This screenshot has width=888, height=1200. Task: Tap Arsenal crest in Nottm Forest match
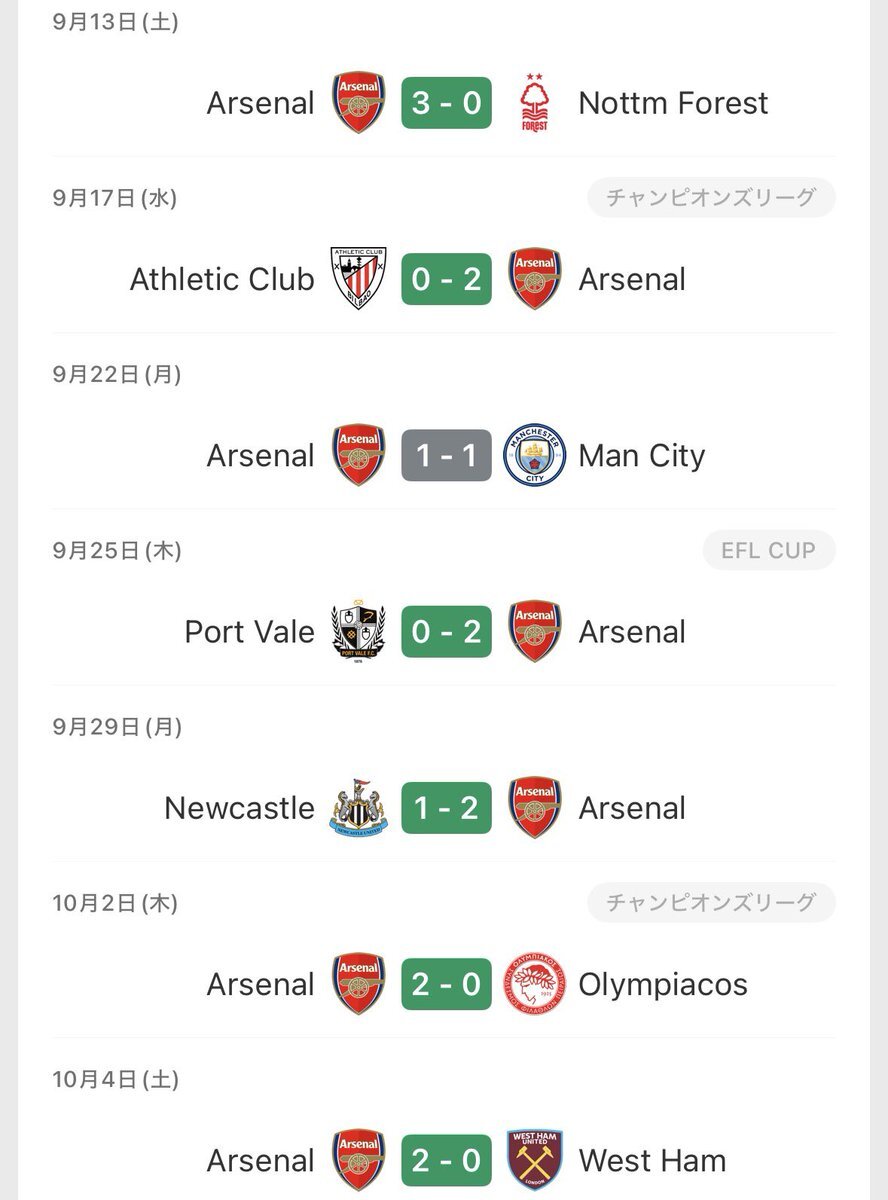[358, 103]
